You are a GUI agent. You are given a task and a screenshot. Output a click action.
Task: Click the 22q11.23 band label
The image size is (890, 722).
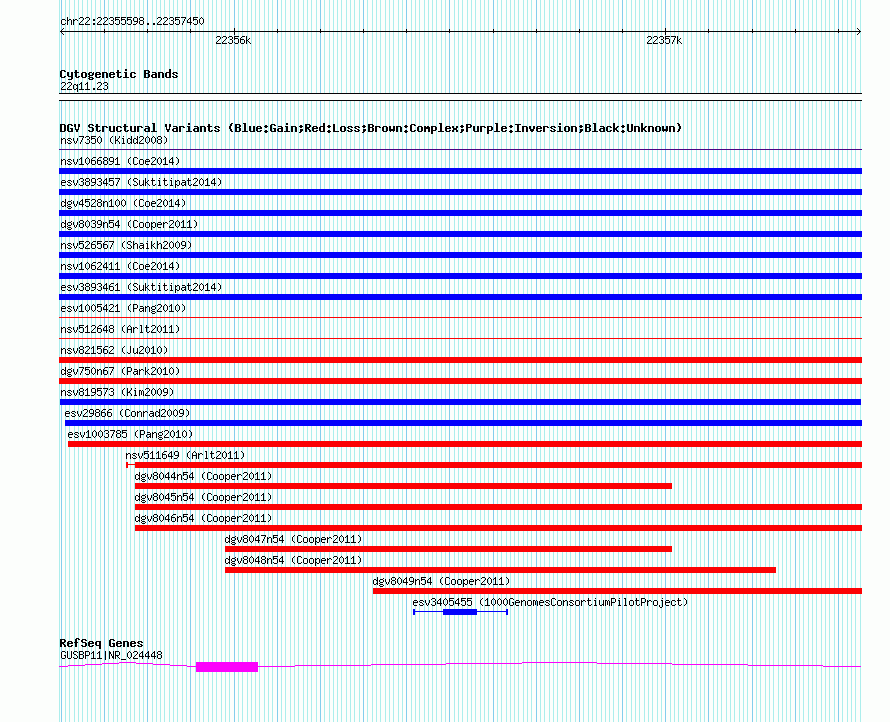click(84, 86)
